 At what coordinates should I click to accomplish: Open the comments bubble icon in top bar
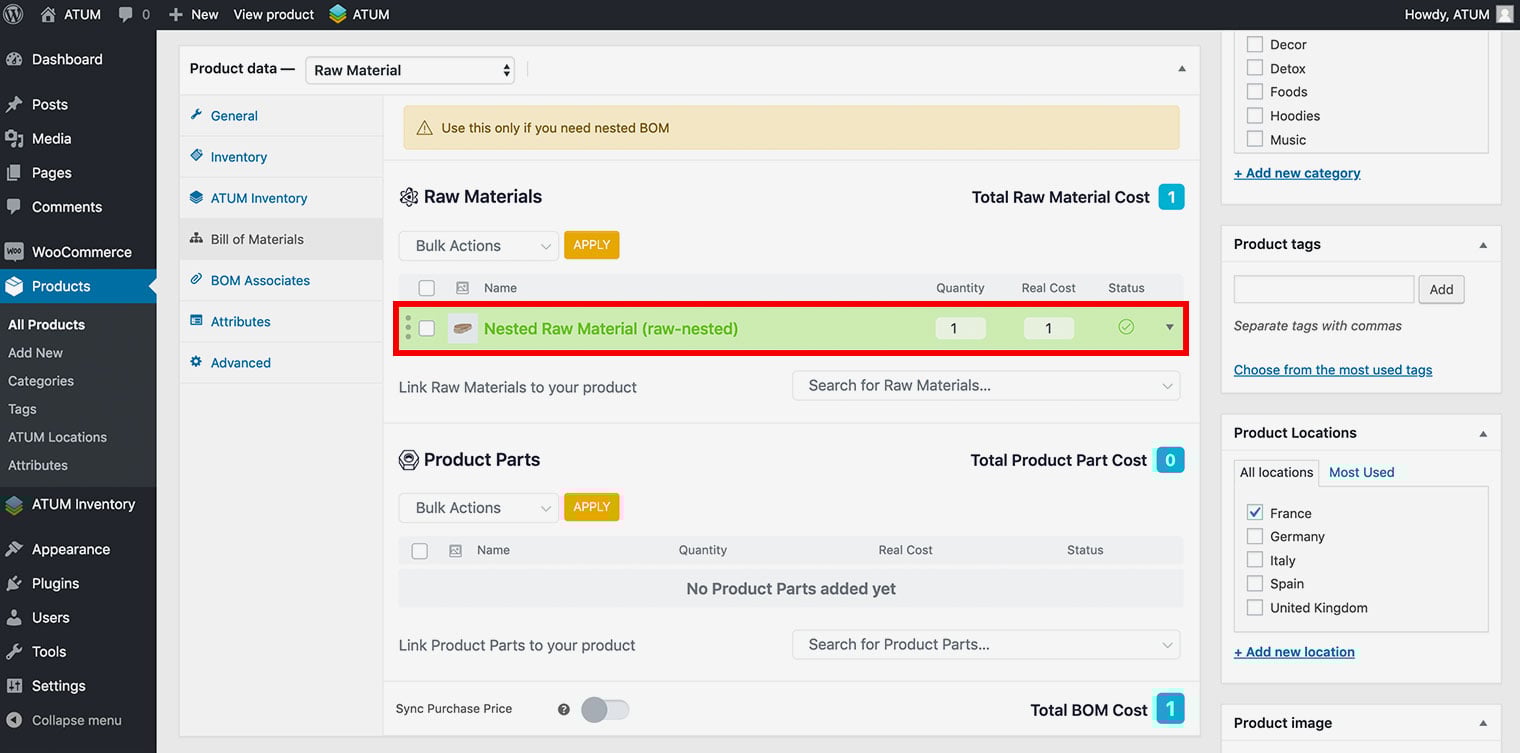pyautogui.click(x=126, y=14)
